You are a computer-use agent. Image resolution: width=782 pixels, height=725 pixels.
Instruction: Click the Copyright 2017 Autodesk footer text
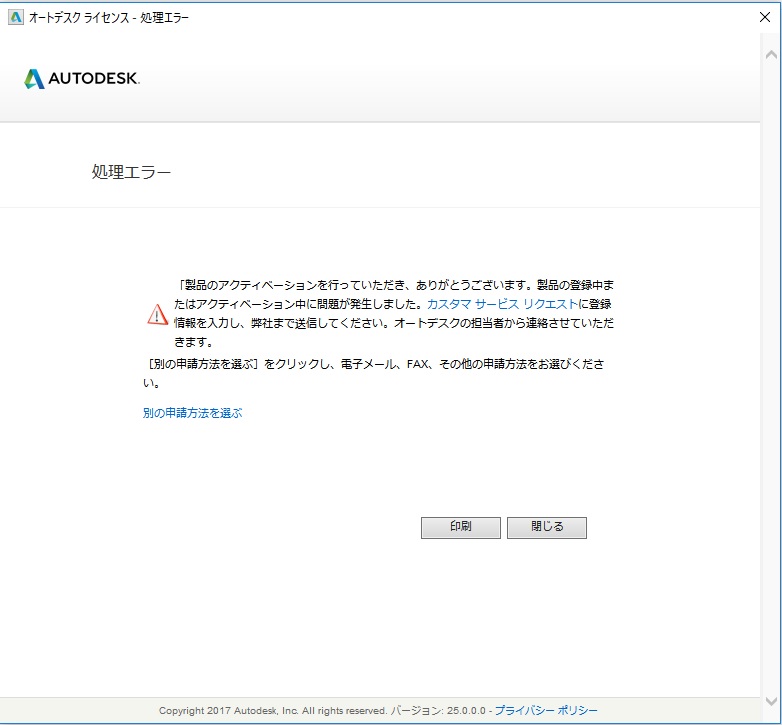point(273,711)
